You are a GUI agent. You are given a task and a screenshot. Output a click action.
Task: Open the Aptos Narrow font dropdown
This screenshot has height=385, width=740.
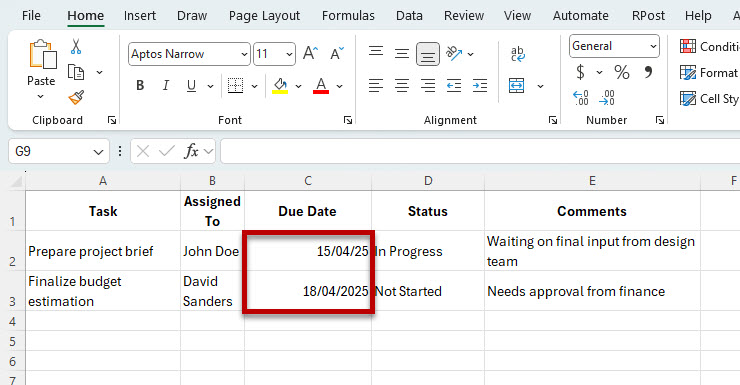tap(244, 54)
